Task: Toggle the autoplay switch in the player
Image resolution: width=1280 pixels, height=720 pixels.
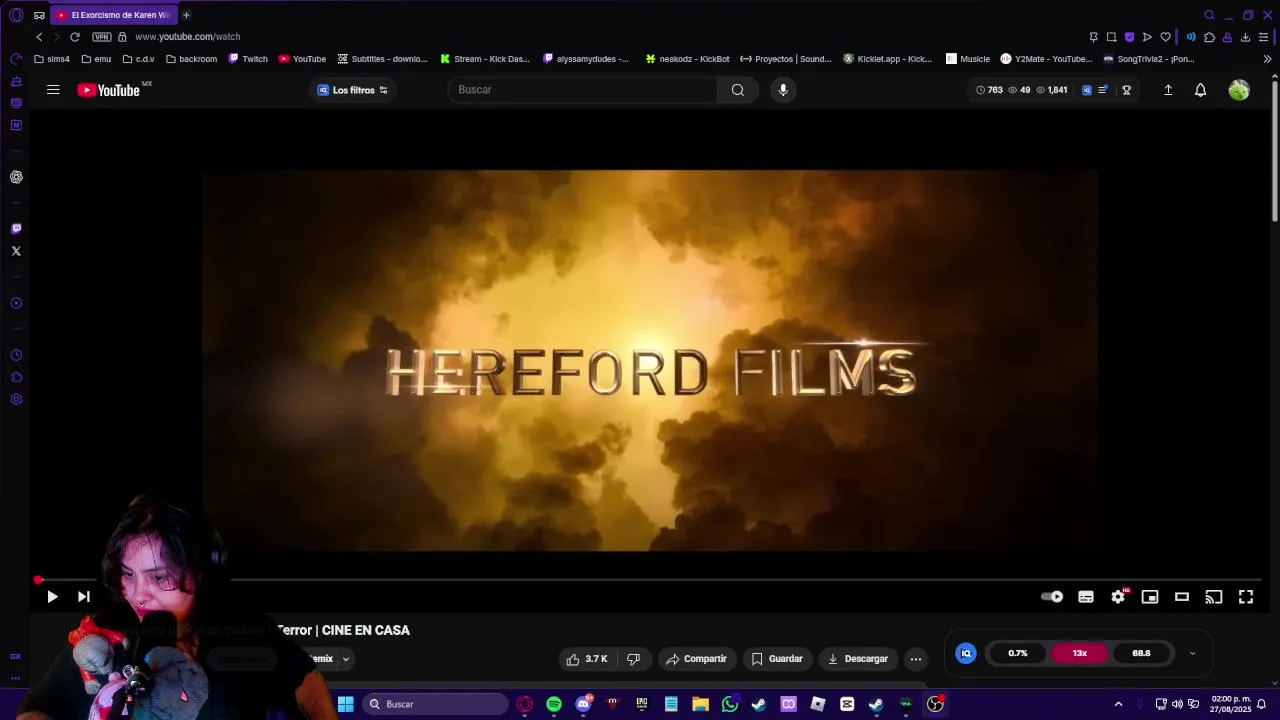Action: coord(1052,597)
